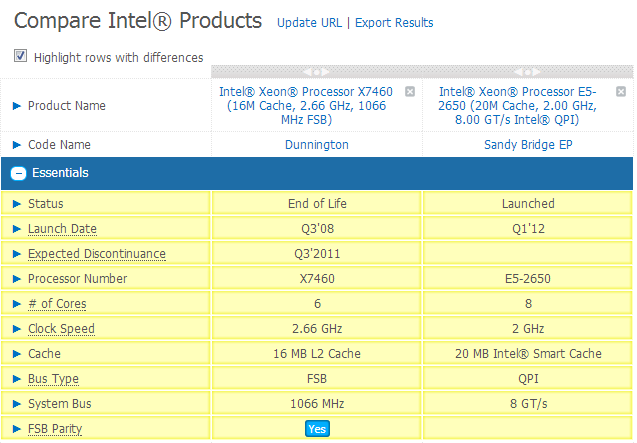637x443 pixels.
Task: Grab the X7460 column reorder handle
Action: coord(316,72)
